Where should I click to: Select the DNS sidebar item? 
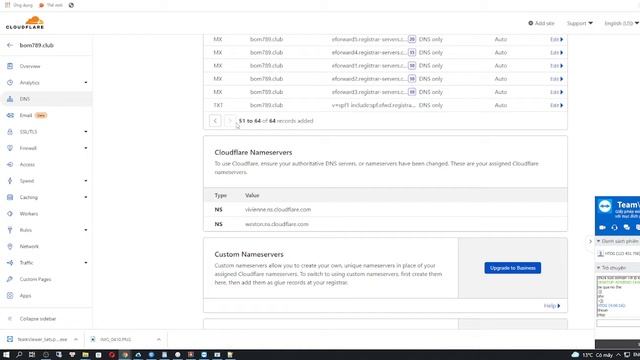pyautogui.click(x=46, y=99)
